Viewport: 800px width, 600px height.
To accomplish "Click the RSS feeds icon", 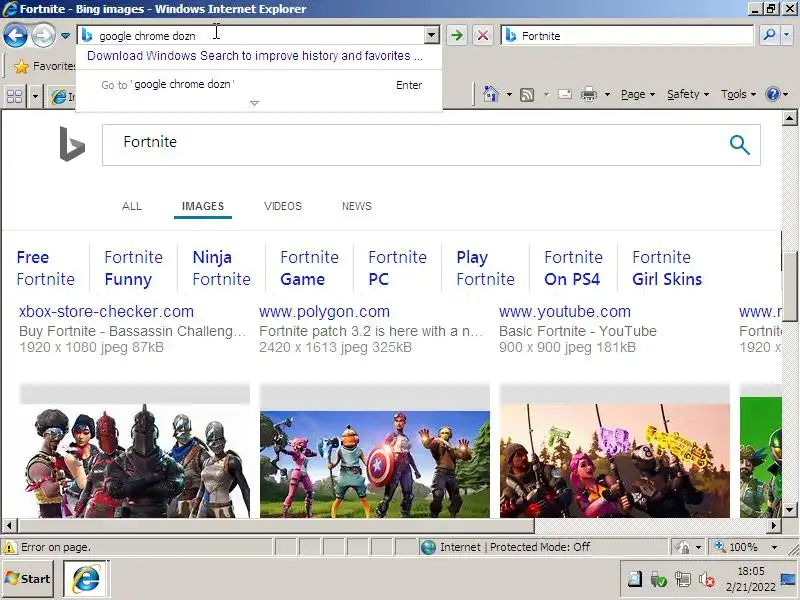I will point(527,94).
